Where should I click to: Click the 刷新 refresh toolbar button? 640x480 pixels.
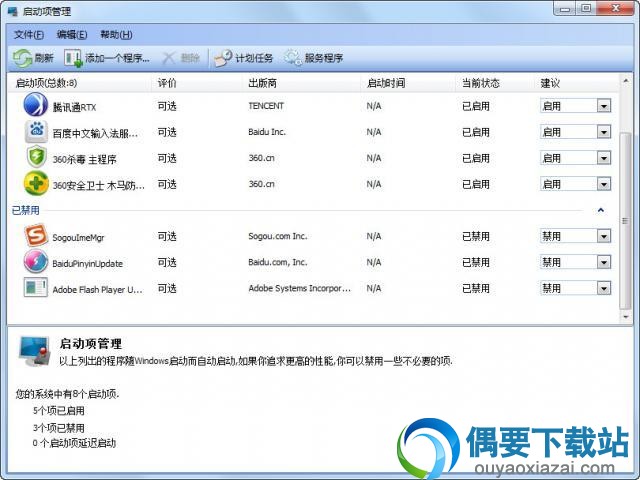pos(33,58)
